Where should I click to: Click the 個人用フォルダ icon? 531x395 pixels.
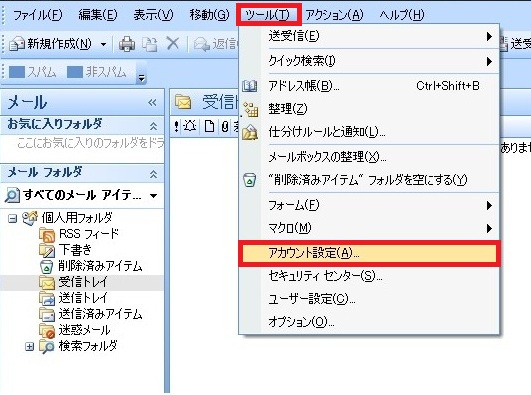click(x=30, y=218)
